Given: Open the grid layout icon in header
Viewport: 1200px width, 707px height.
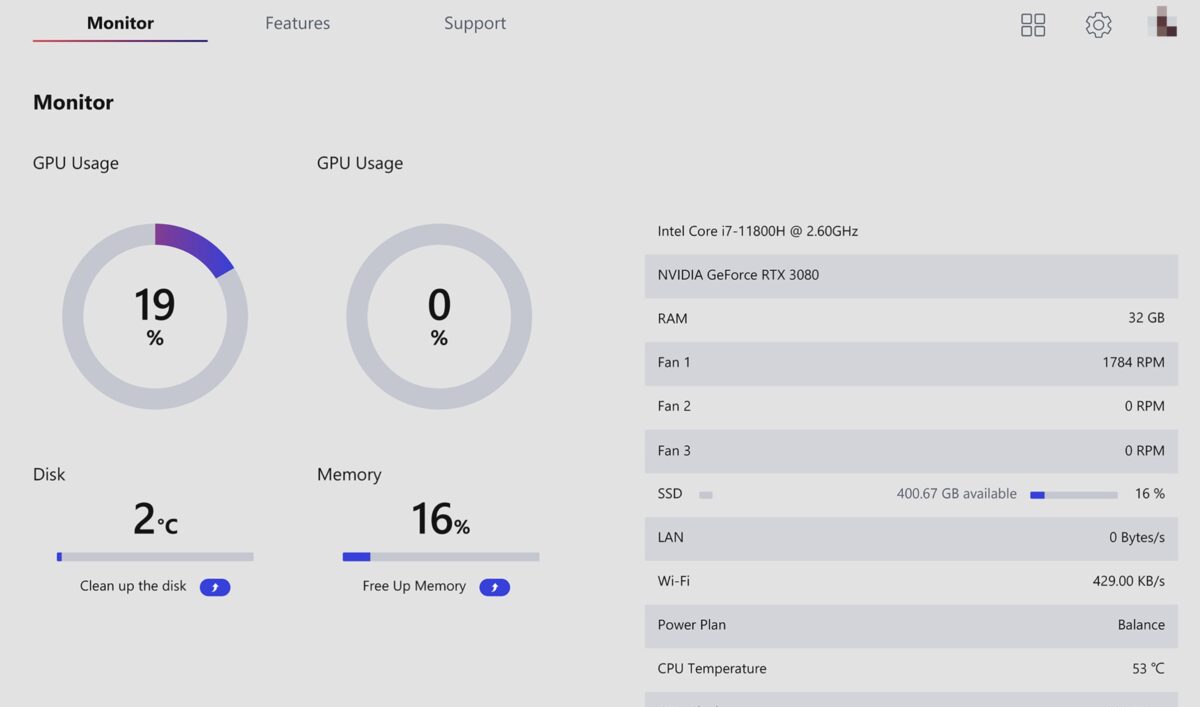Looking at the screenshot, I should 1033,25.
